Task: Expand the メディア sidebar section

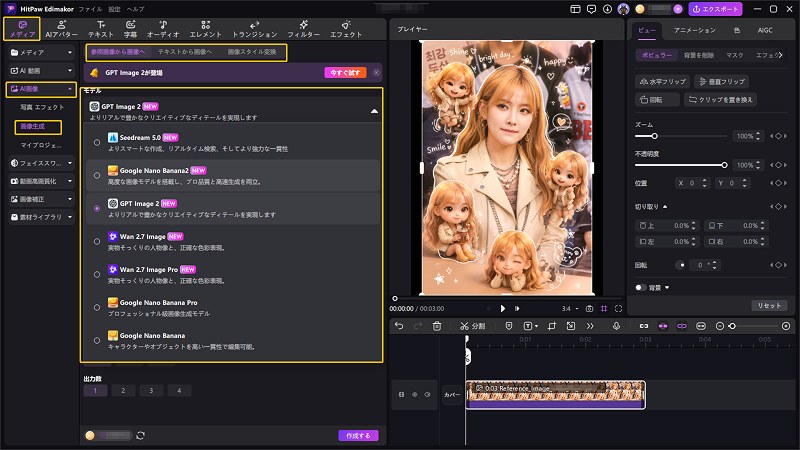Action: click(41, 52)
